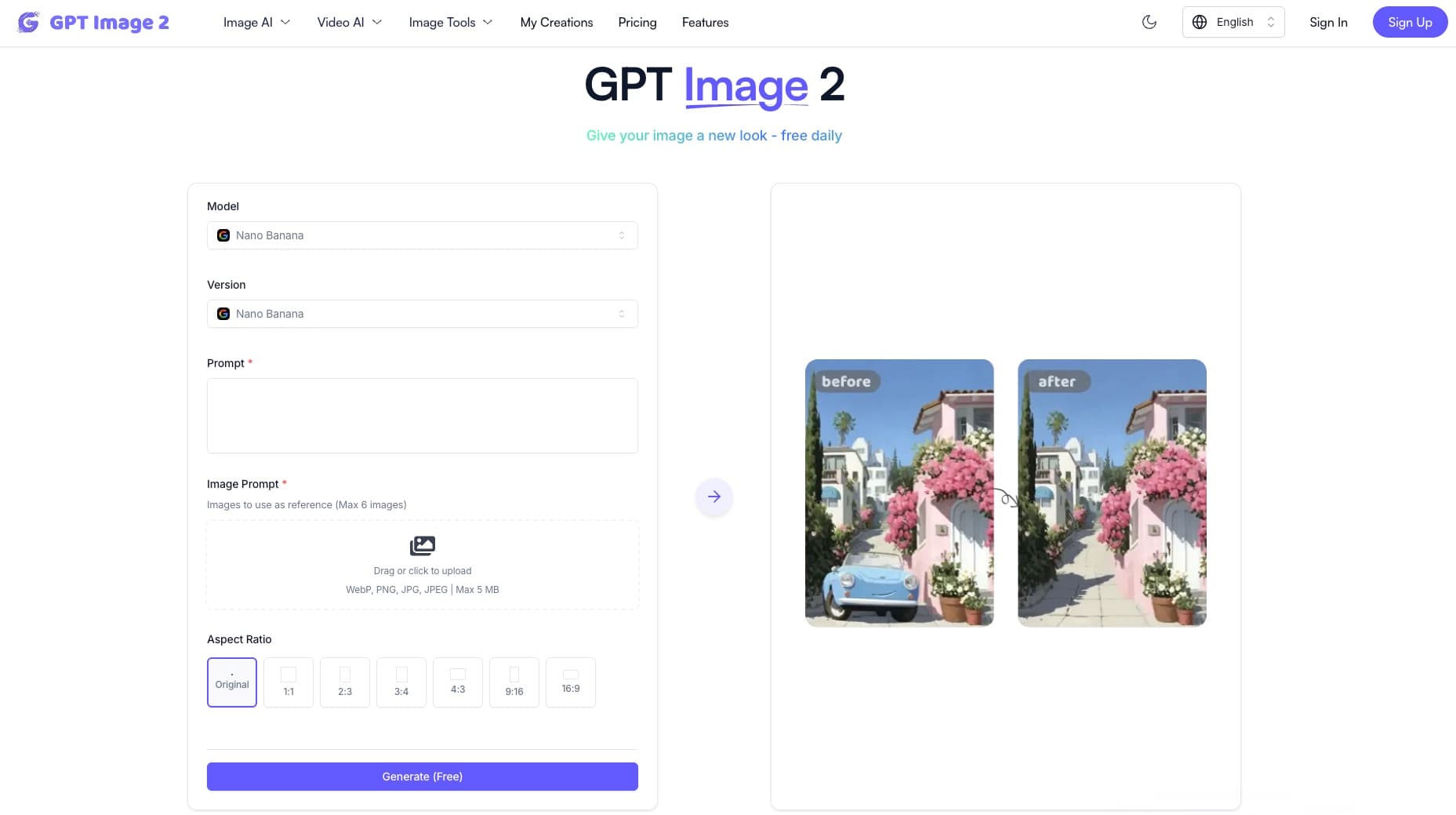The height and width of the screenshot is (815, 1456).
Task: Open the Features page
Action: coord(706,22)
